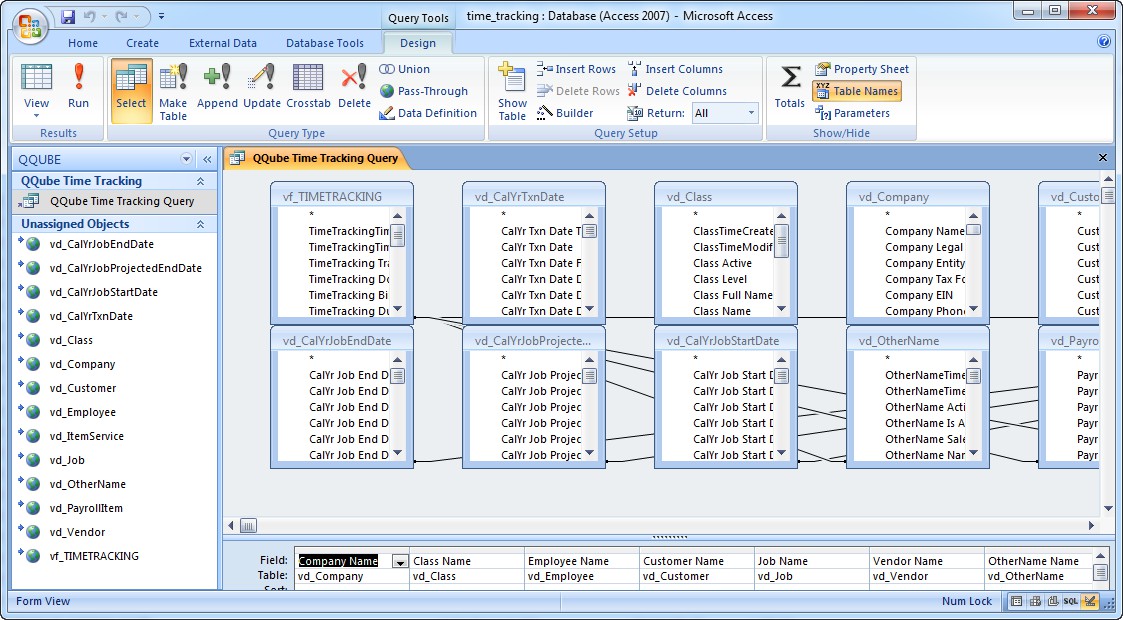
Task: Click the vd_Vendor table cell
Action: [x=927, y=576]
